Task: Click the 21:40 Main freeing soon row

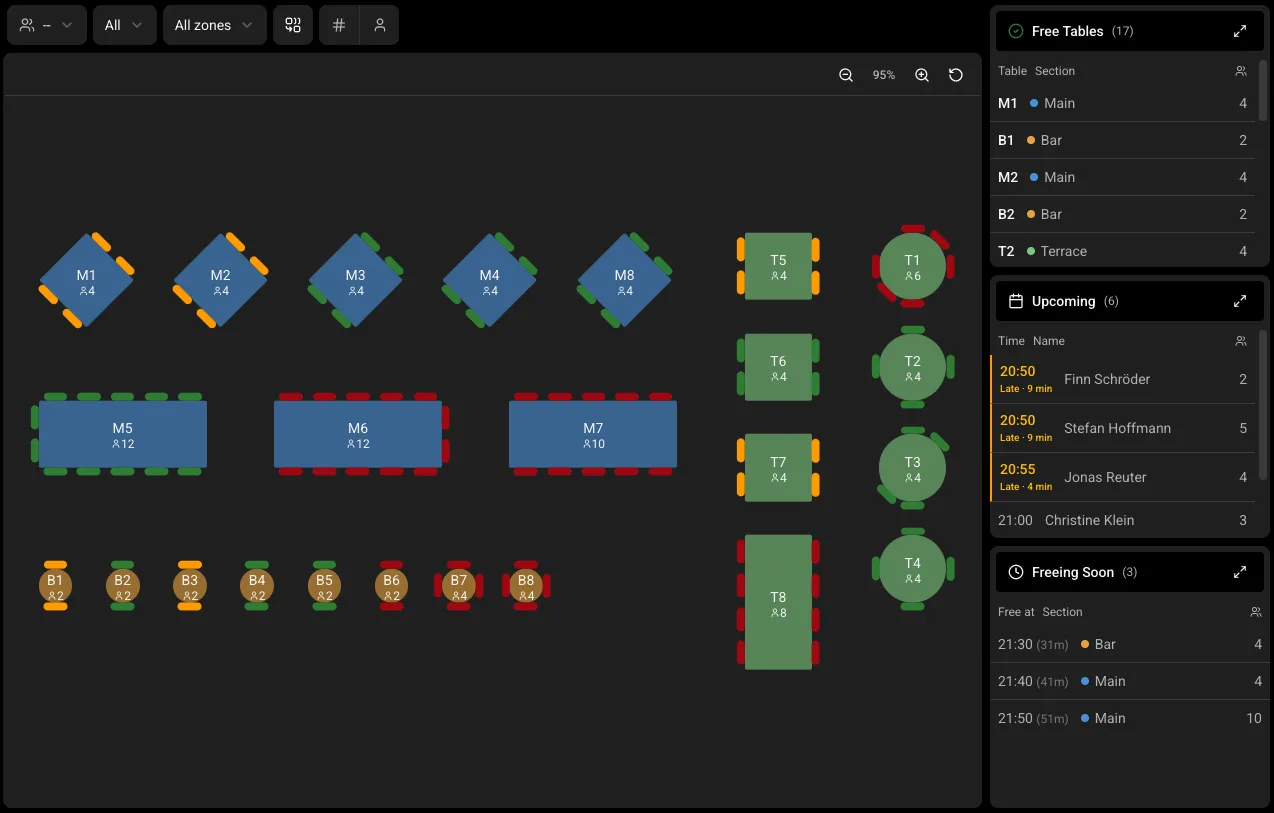Action: click(x=1130, y=681)
